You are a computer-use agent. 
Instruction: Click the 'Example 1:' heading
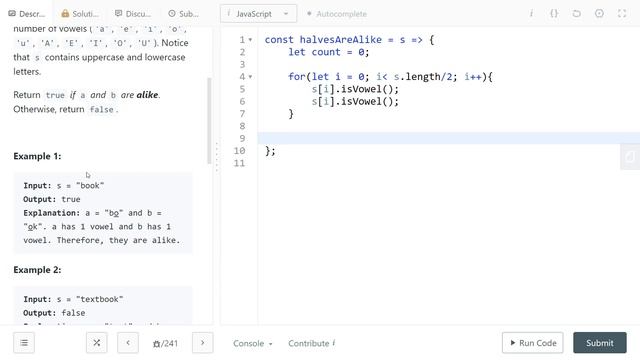(x=37, y=156)
